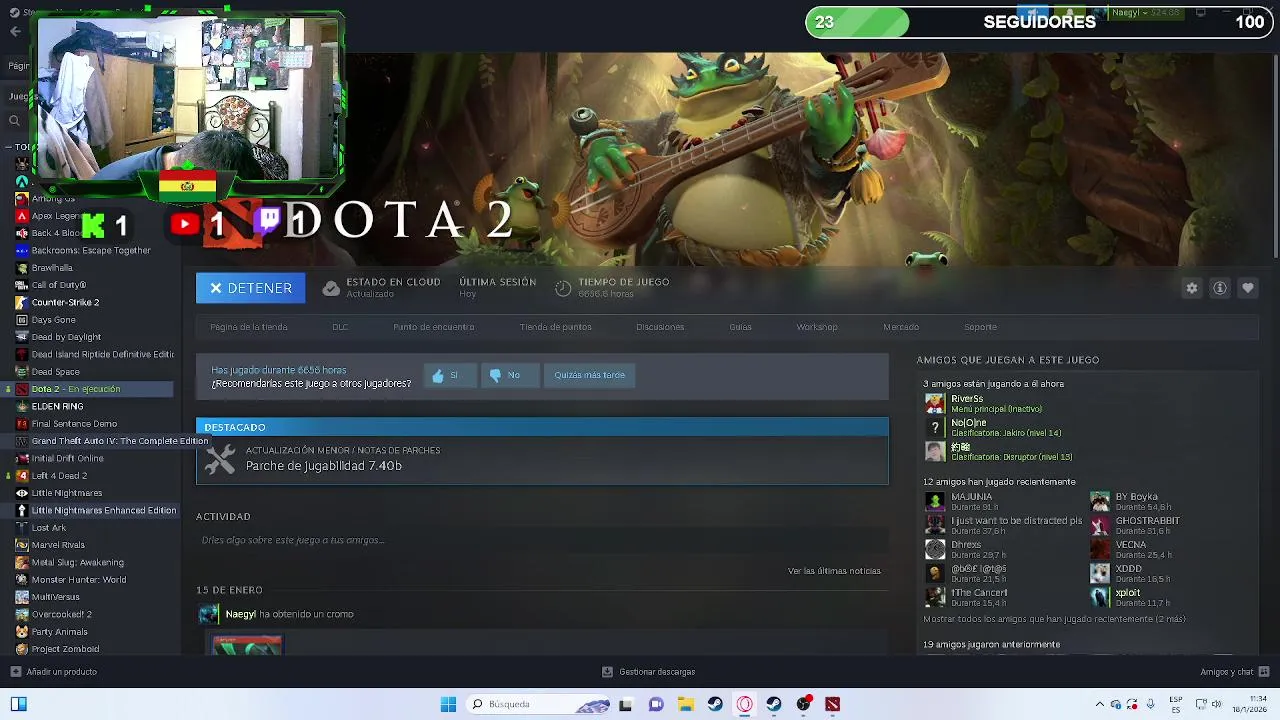Open the DLC tab

coord(340,327)
